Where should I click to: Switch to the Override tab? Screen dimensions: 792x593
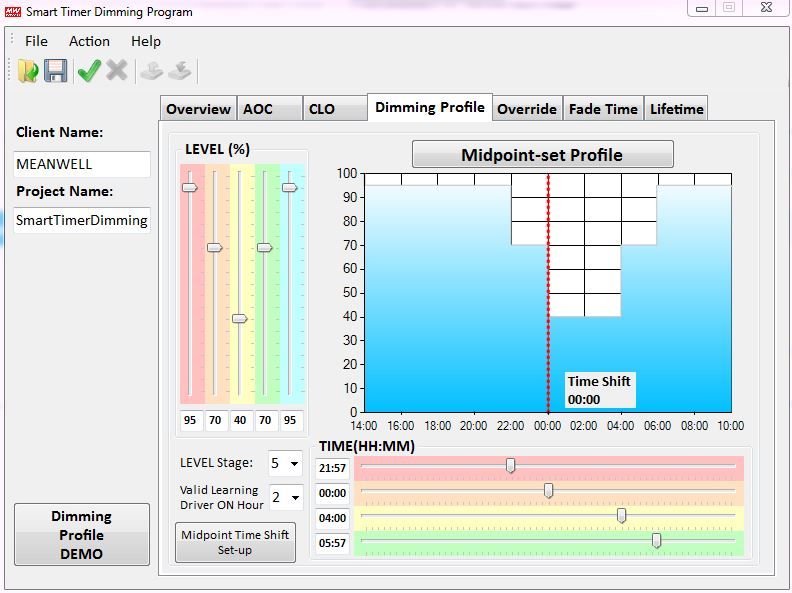(x=526, y=109)
